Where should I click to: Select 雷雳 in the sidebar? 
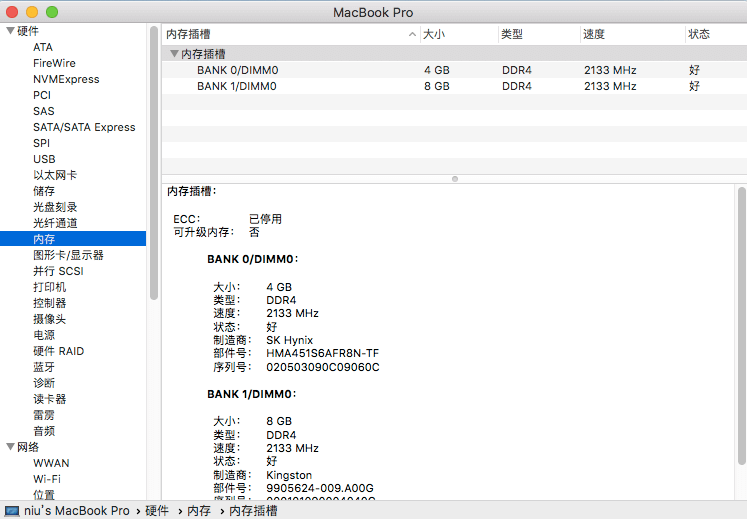tap(44, 415)
